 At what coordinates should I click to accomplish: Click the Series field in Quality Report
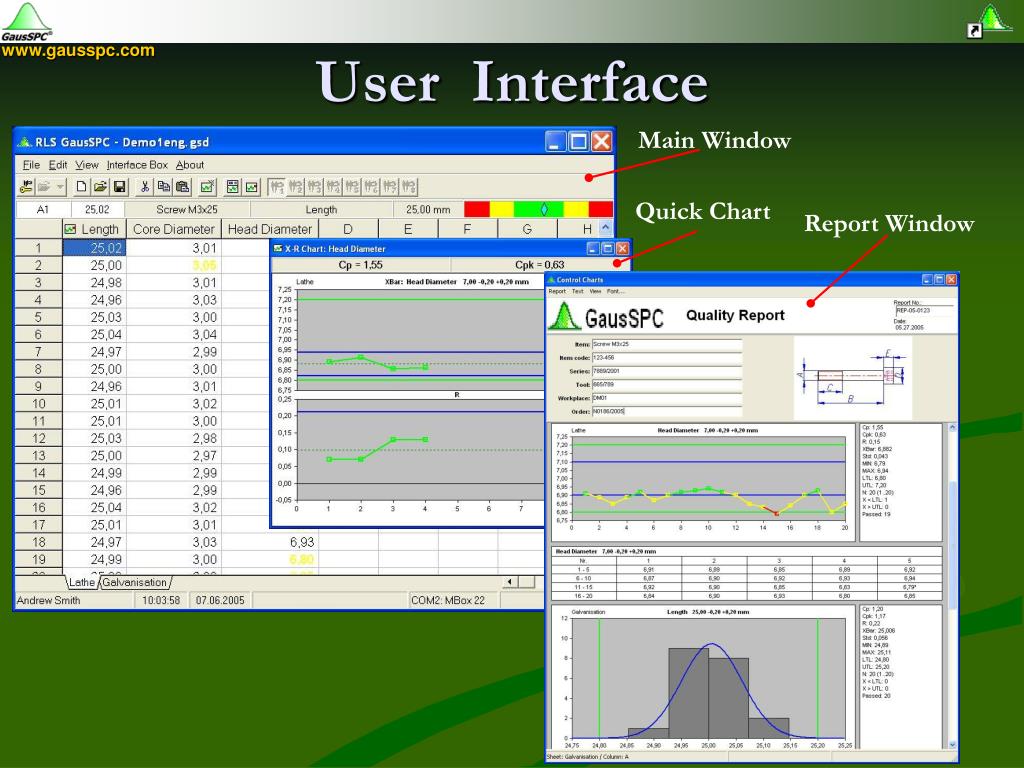[666, 371]
